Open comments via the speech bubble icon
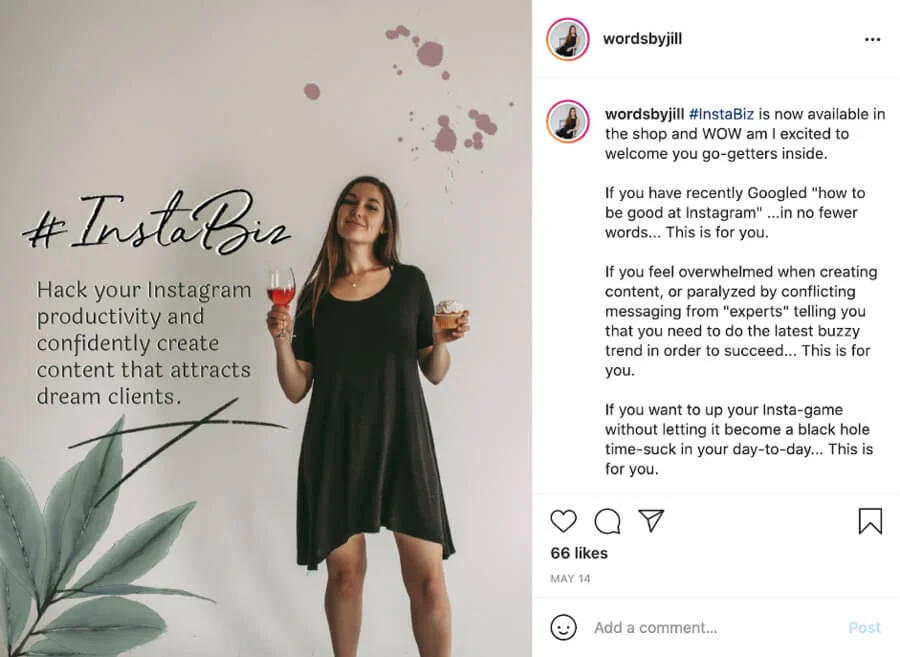The image size is (900, 657). click(607, 521)
